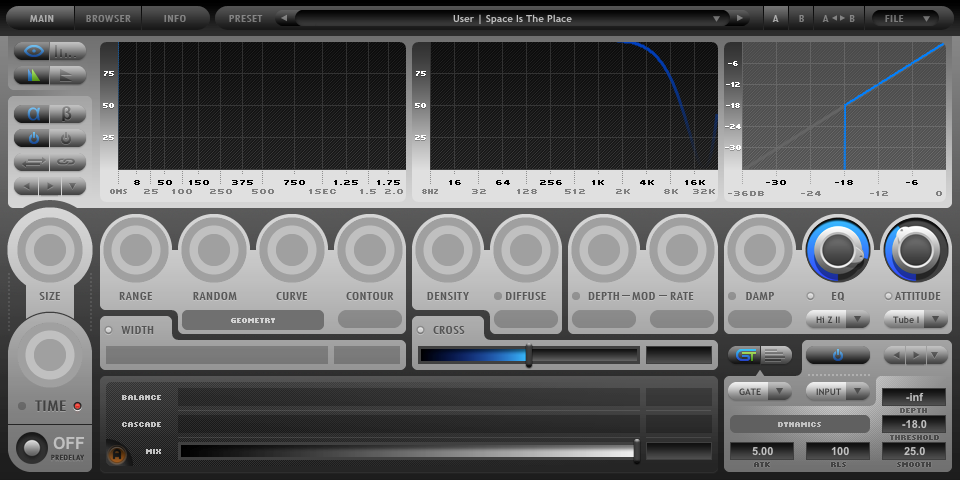Enable the Cross radio button
The image size is (960, 480).
421,330
